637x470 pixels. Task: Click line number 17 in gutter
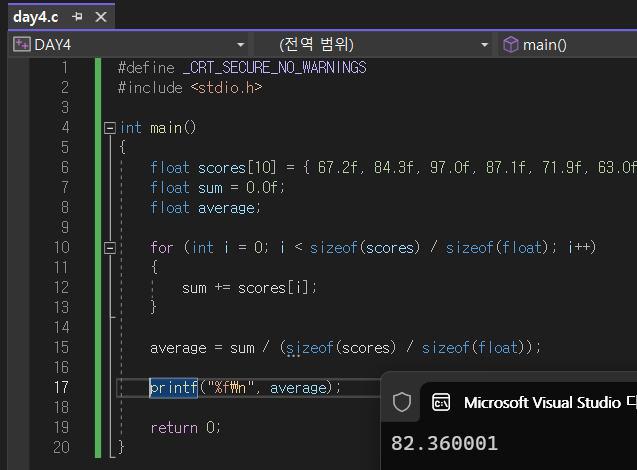click(x=61, y=387)
